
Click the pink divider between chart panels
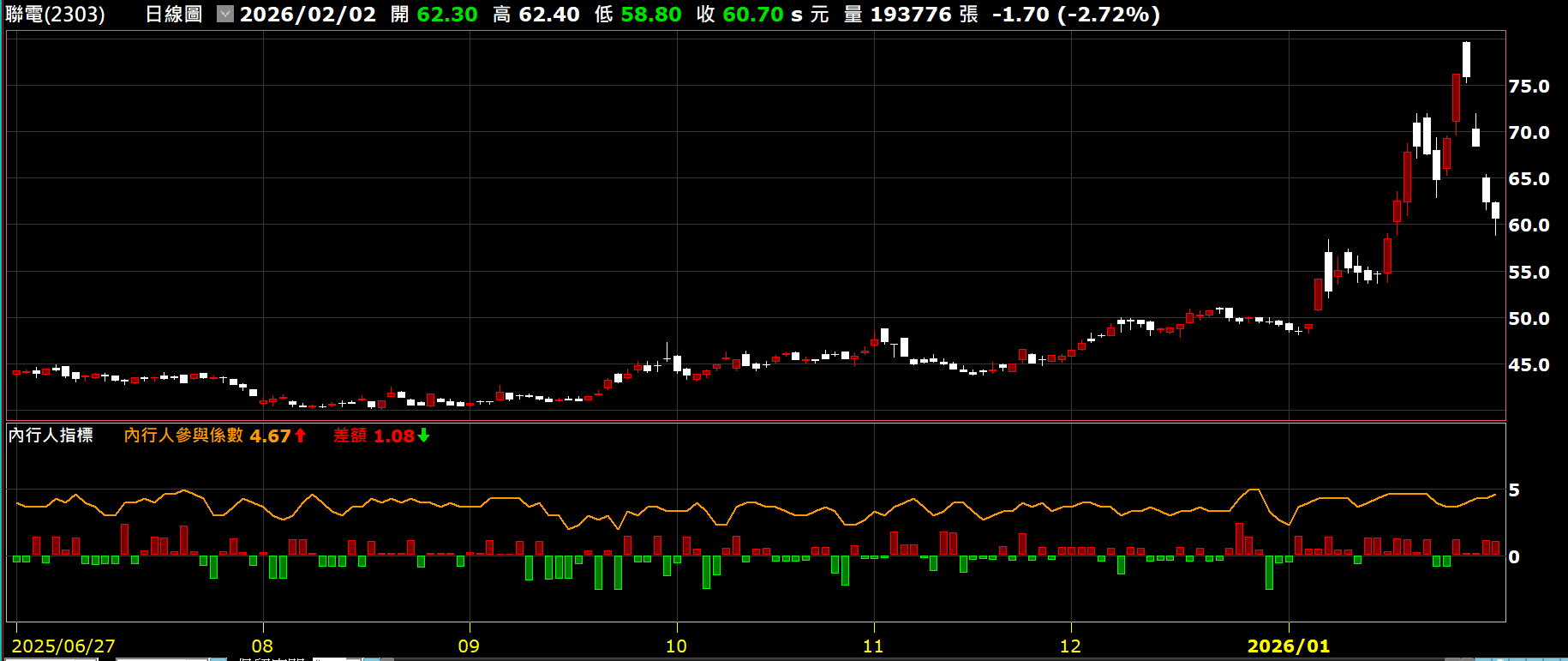[754, 421]
